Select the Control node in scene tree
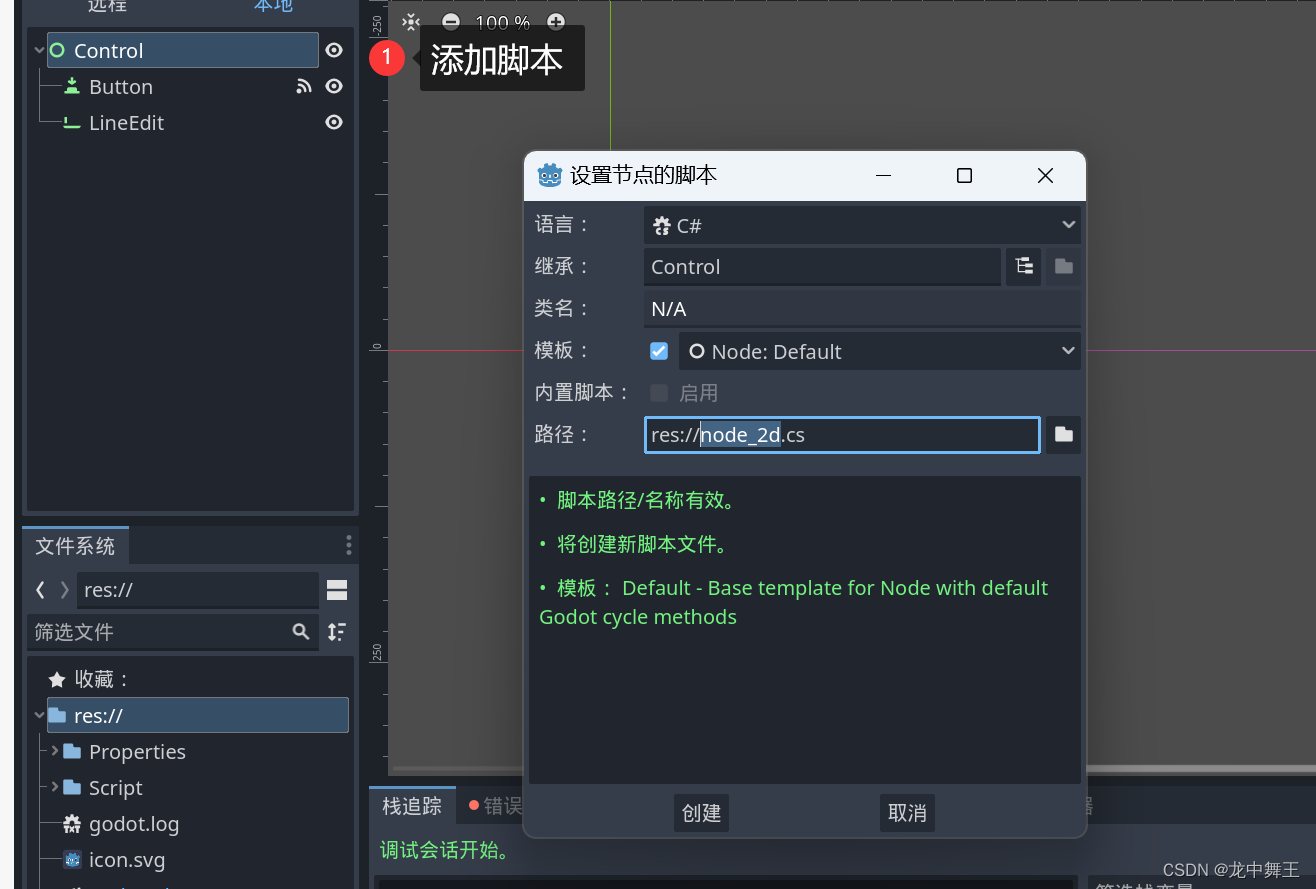Image resolution: width=1316 pixels, height=889 pixels. click(183, 51)
